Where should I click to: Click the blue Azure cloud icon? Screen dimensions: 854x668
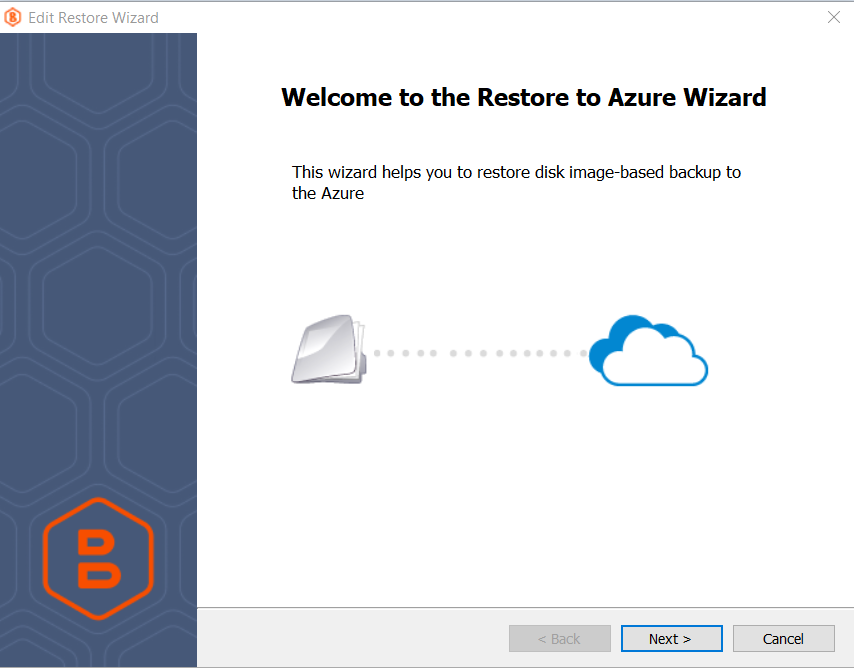[x=648, y=350]
